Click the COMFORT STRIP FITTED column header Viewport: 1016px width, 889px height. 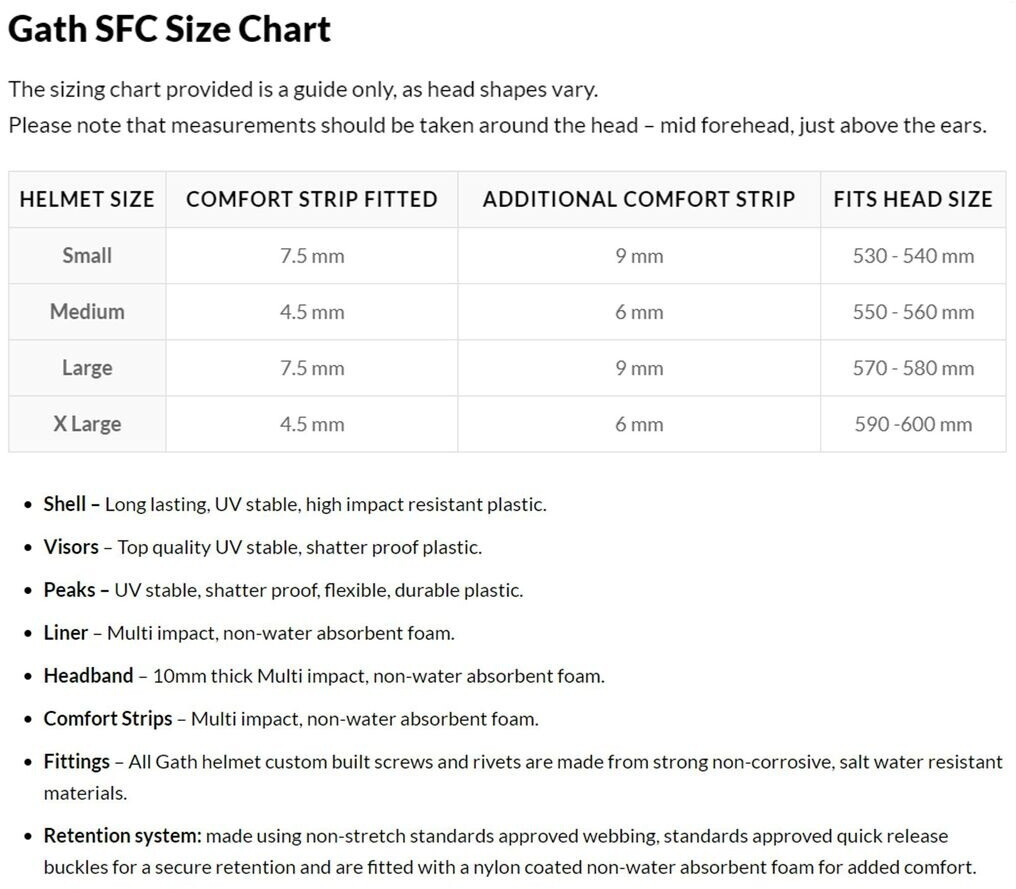[x=312, y=199]
